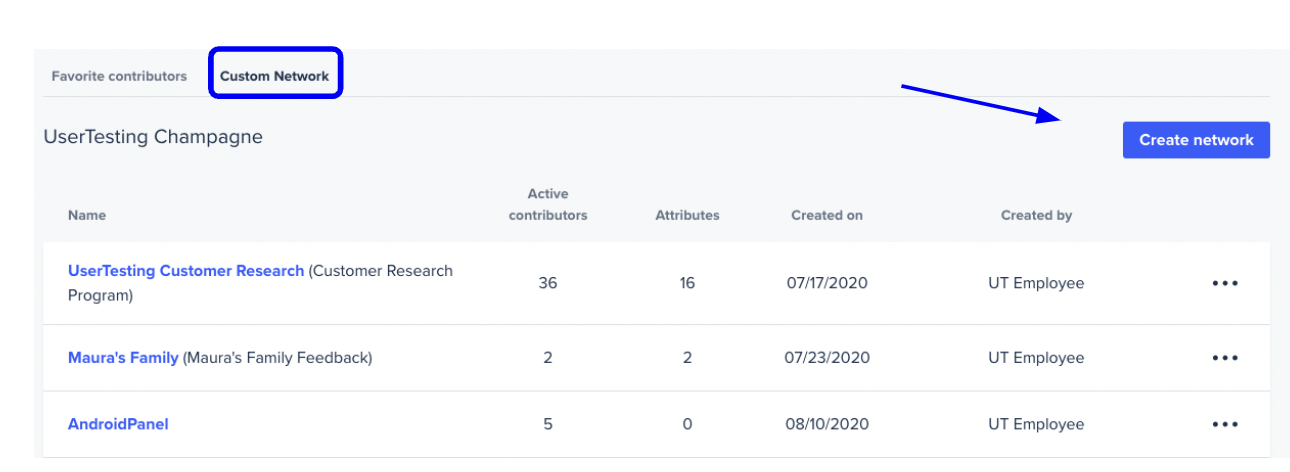The height and width of the screenshot is (472, 1290).
Task: Click the Active contributors column header
Action: 548,204
